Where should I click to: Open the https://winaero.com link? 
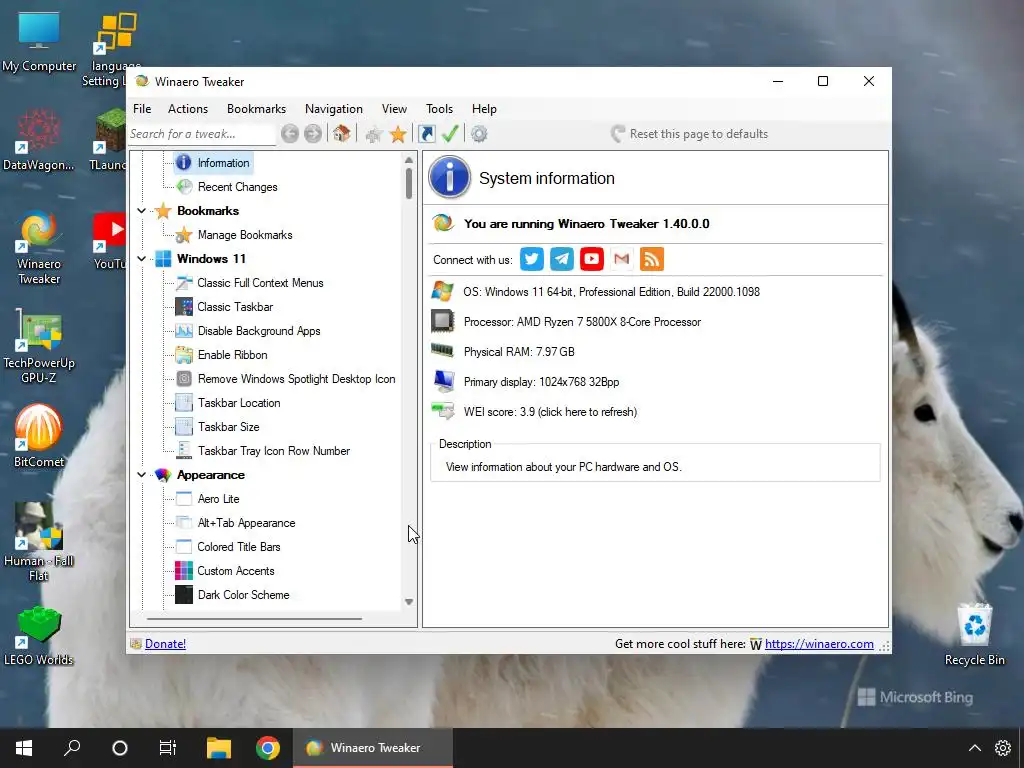(x=819, y=644)
